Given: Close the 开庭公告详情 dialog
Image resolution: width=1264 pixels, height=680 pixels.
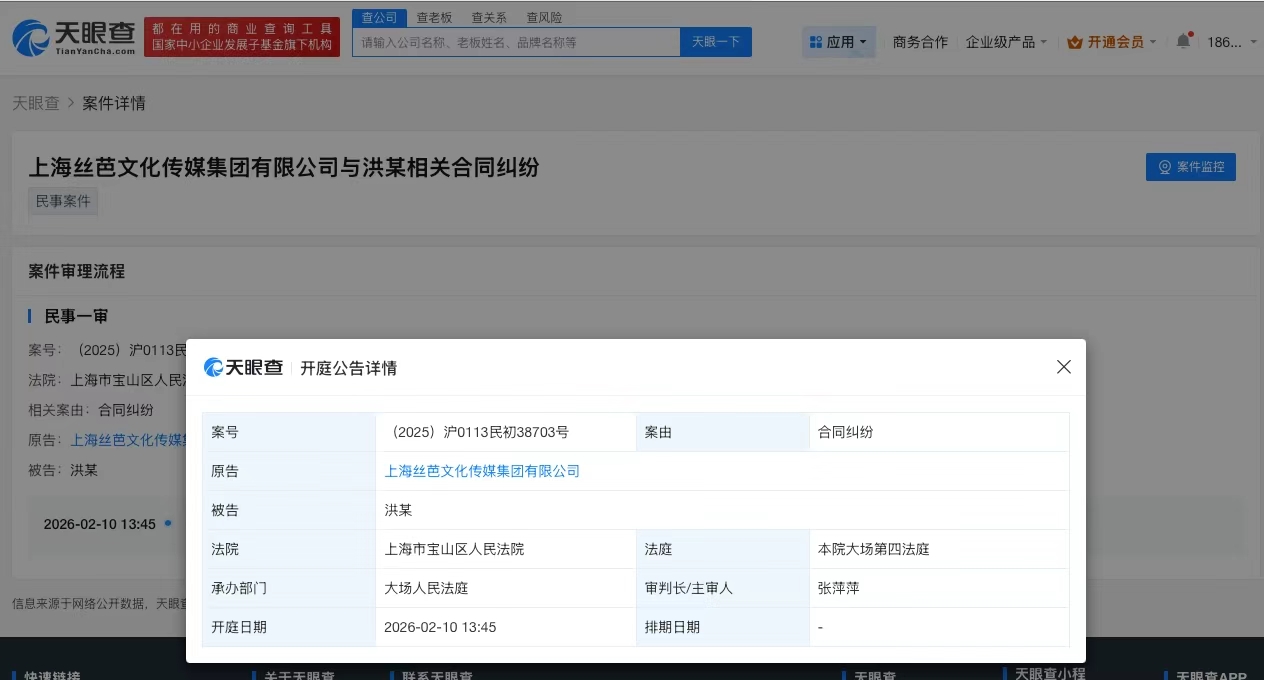Looking at the screenshot, I should 1063,367.
